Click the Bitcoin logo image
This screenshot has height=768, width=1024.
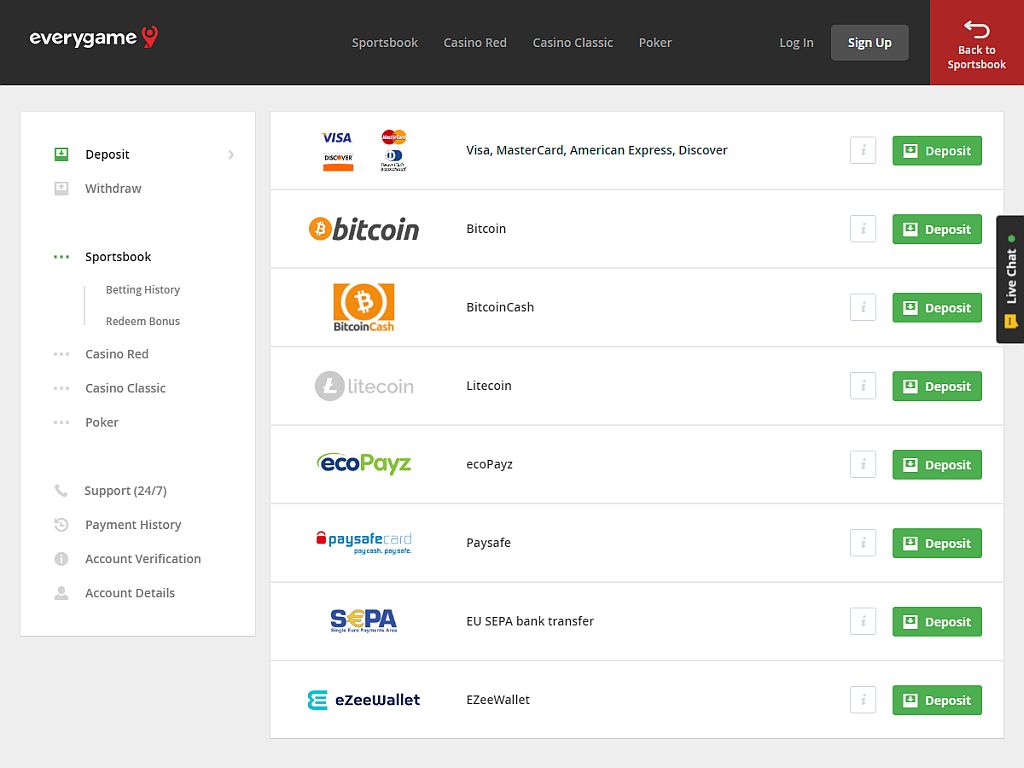(364, 229)
